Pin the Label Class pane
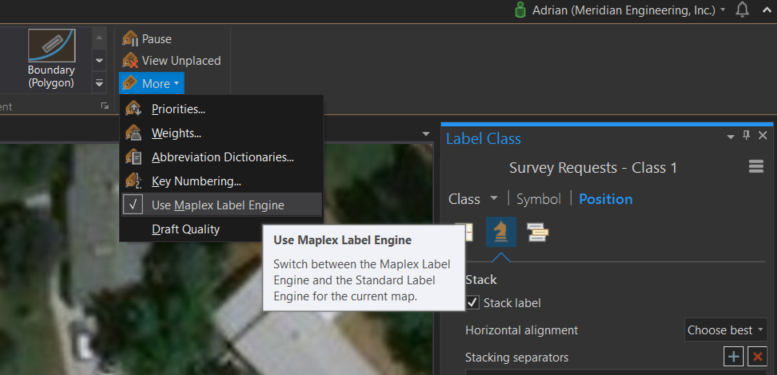Image resolution: width=777 pixels, height=375 pixels. [746, 136]
